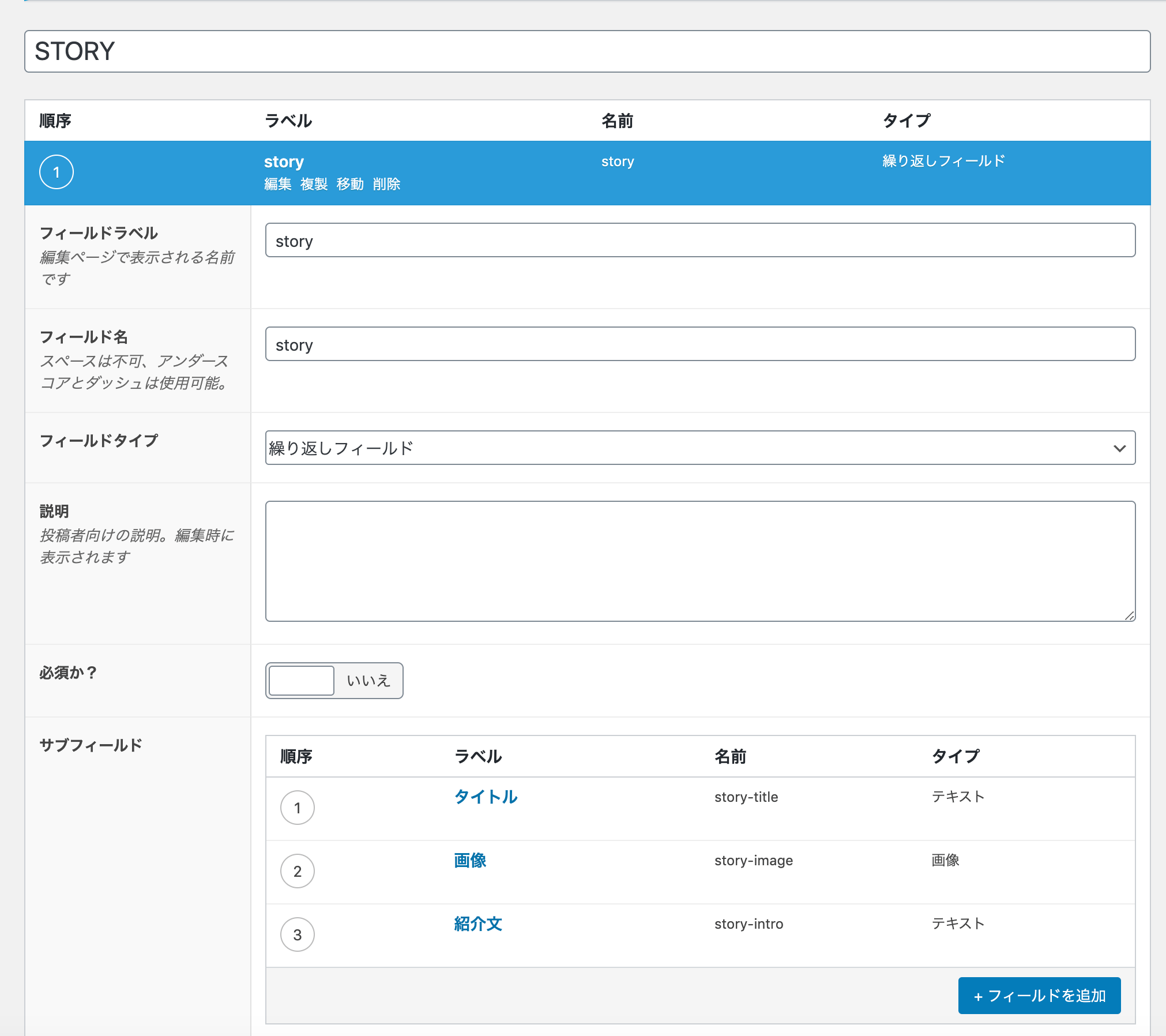Duplicate the story field via 複製 link
Screen dimensions: 1166x1036
[313, 184]
